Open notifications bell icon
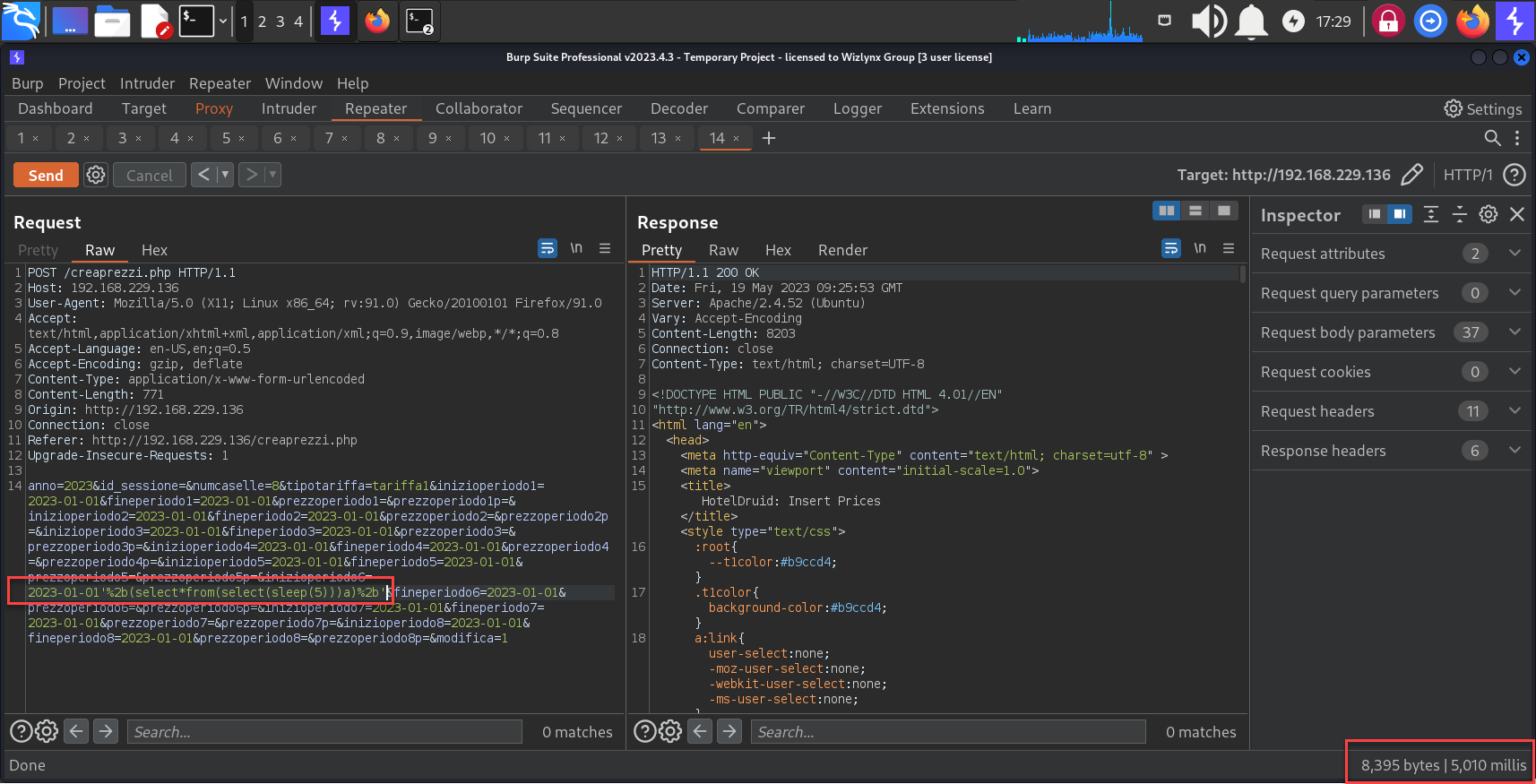The width and height of the screenshot is (1536, 784). pyautogui.click(x=1251, y=21)
